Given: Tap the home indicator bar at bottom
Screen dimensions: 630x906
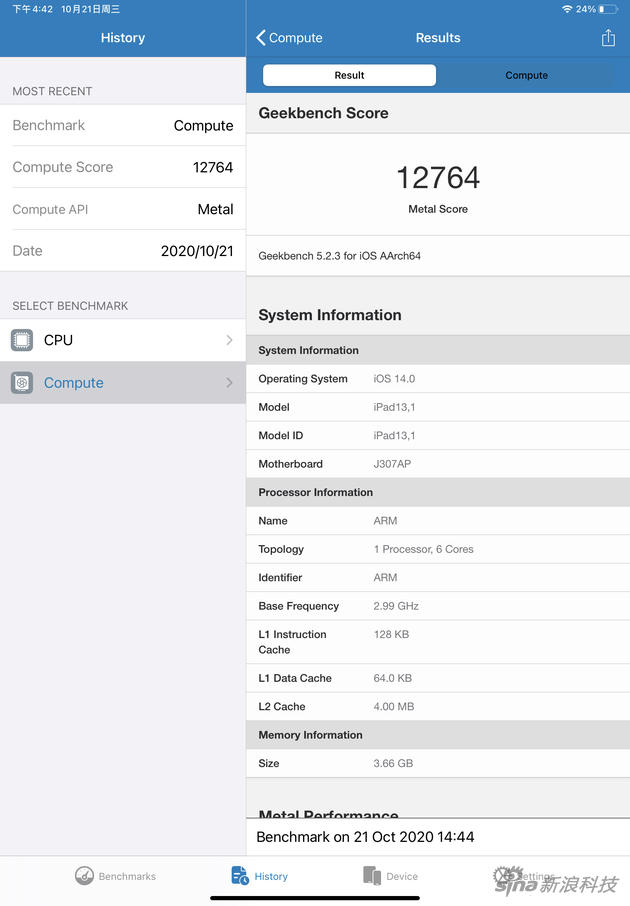Looking at the screenshot, I should (315, 898).
